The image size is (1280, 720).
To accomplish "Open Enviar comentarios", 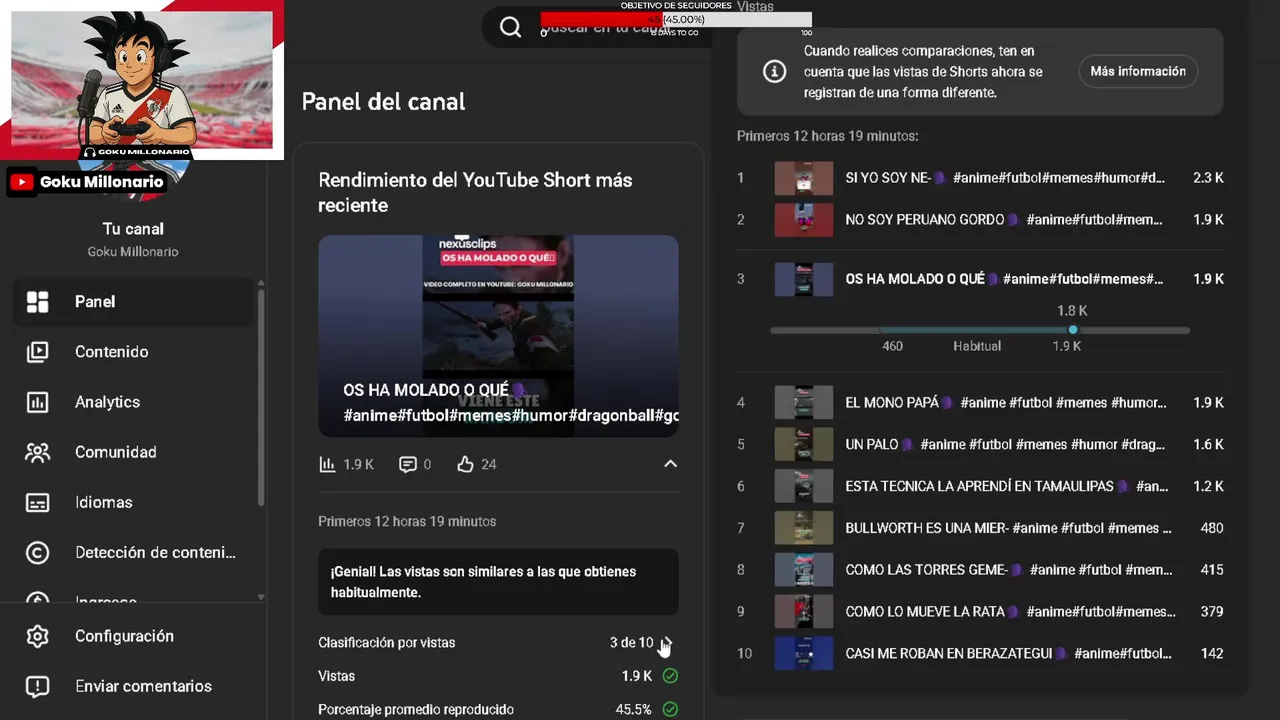I will 133,686.
